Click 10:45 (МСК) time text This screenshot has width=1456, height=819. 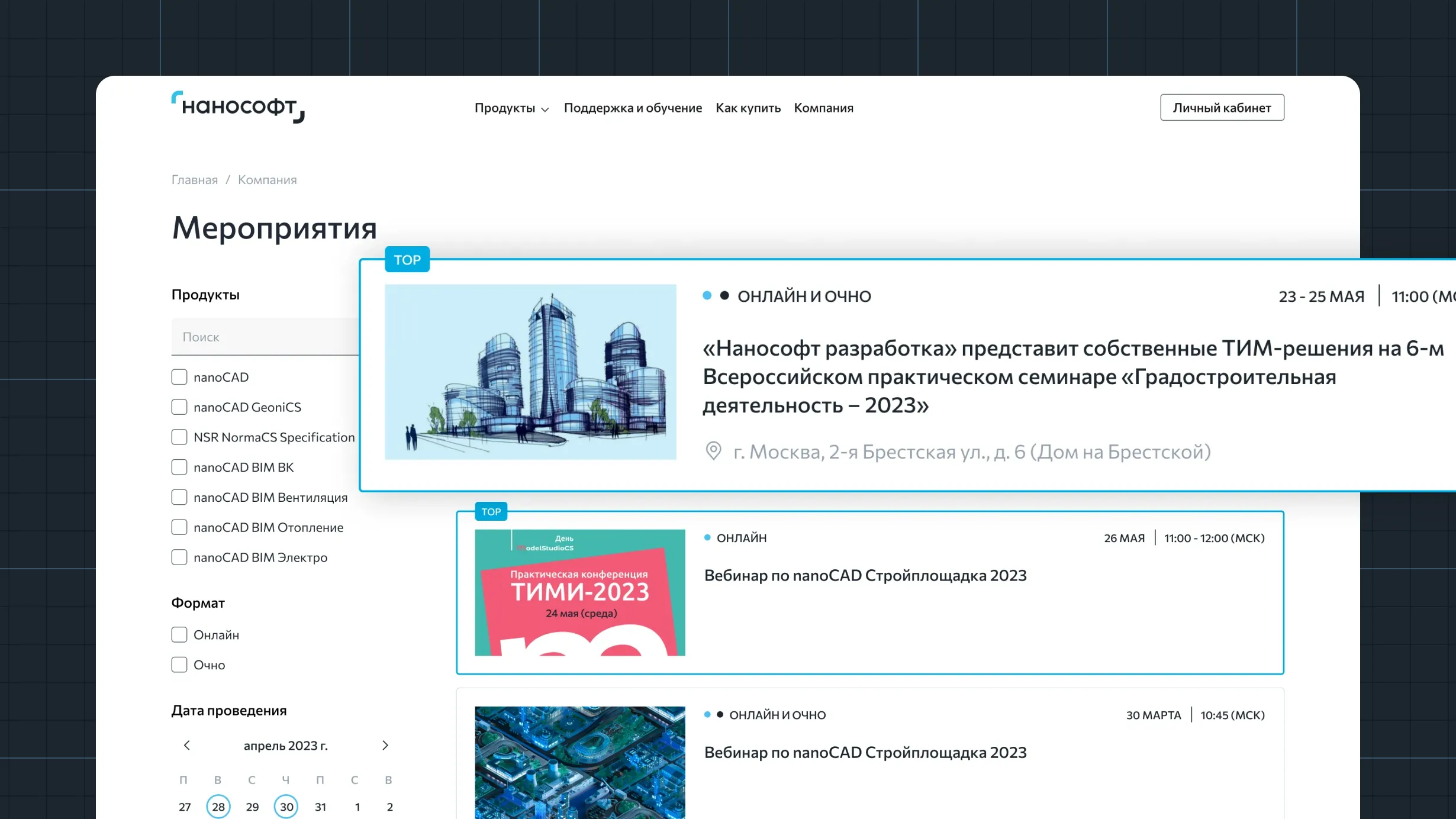tap(1232, 715)
